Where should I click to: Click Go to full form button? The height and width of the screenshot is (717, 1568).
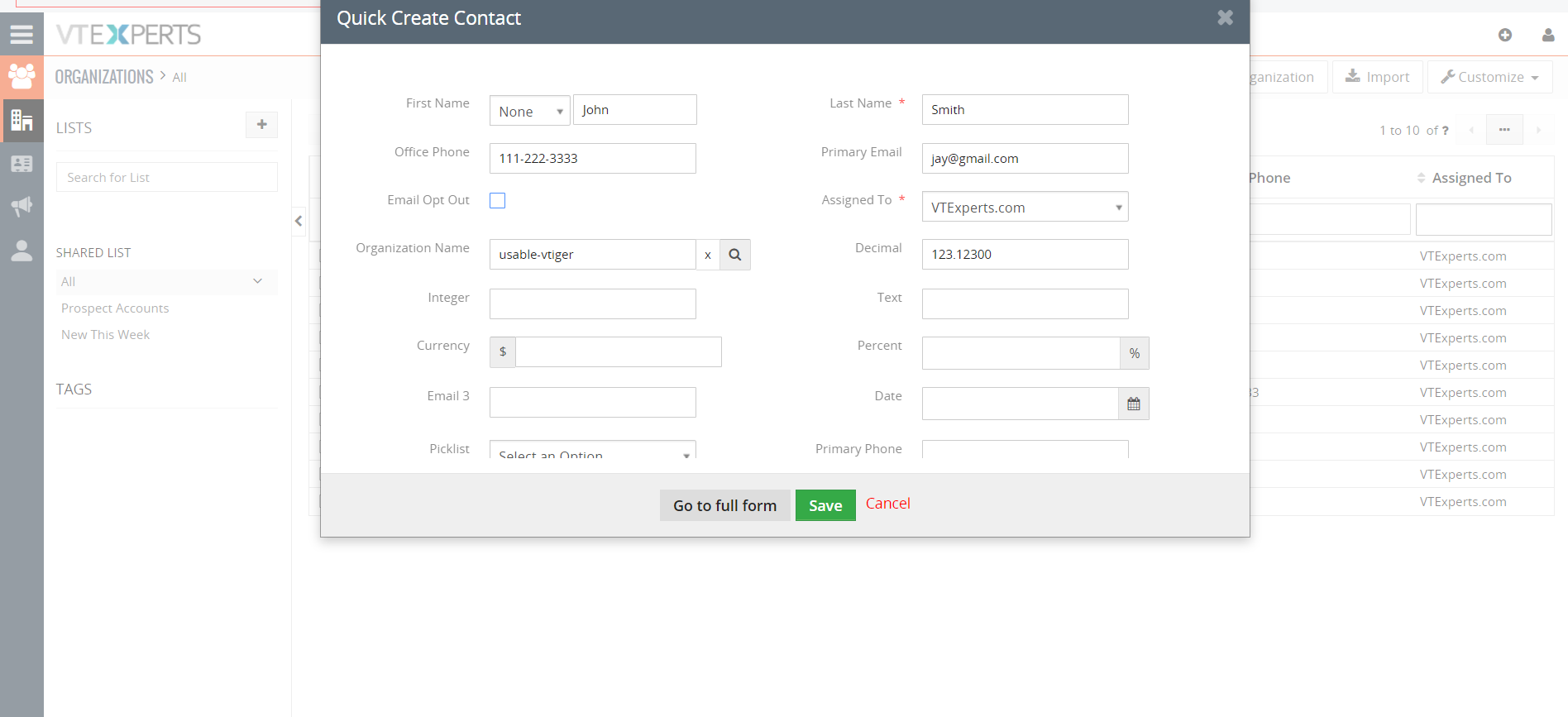click(725, 505)
